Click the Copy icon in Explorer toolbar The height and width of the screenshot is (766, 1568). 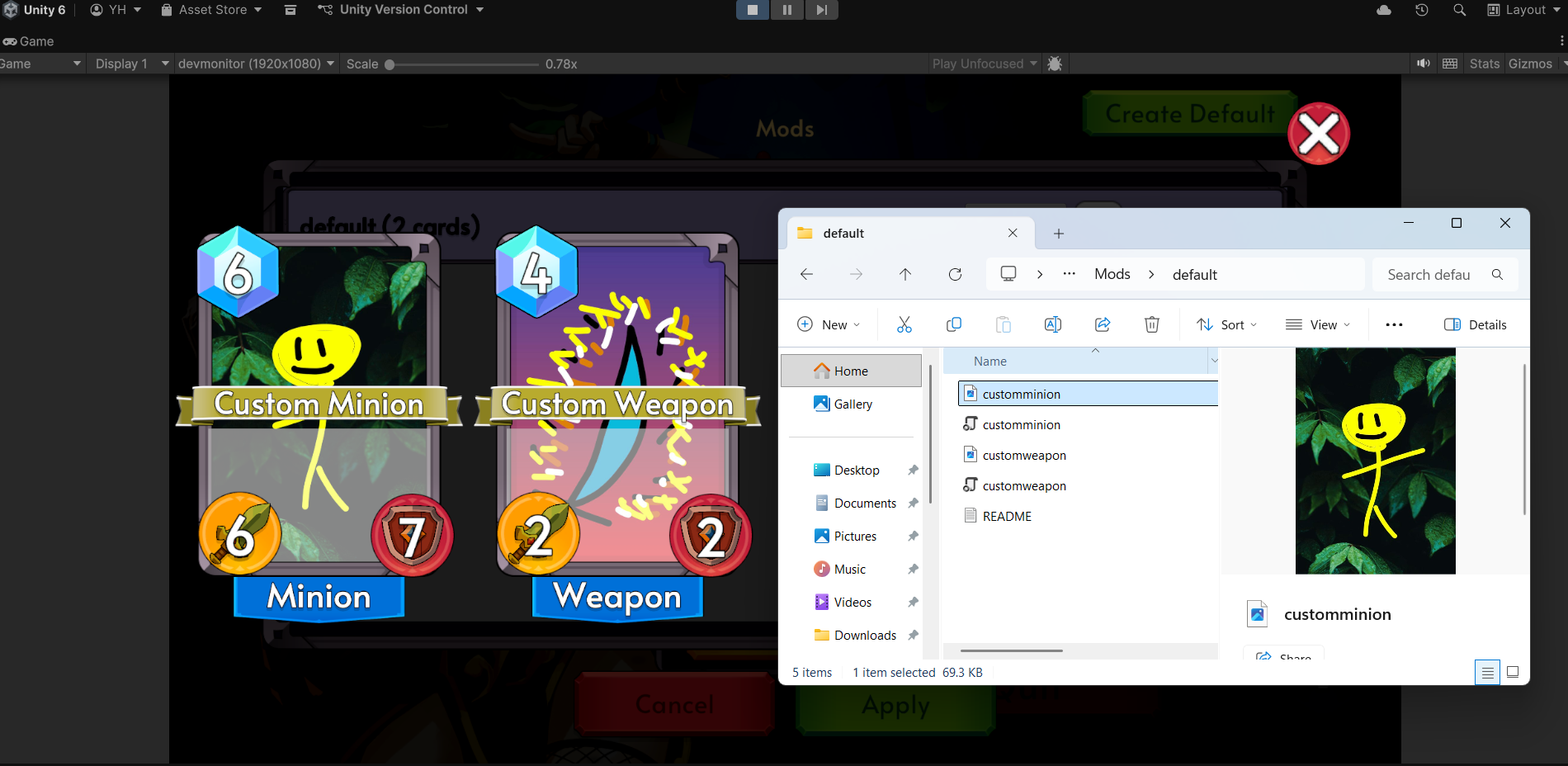pos(954,324)
